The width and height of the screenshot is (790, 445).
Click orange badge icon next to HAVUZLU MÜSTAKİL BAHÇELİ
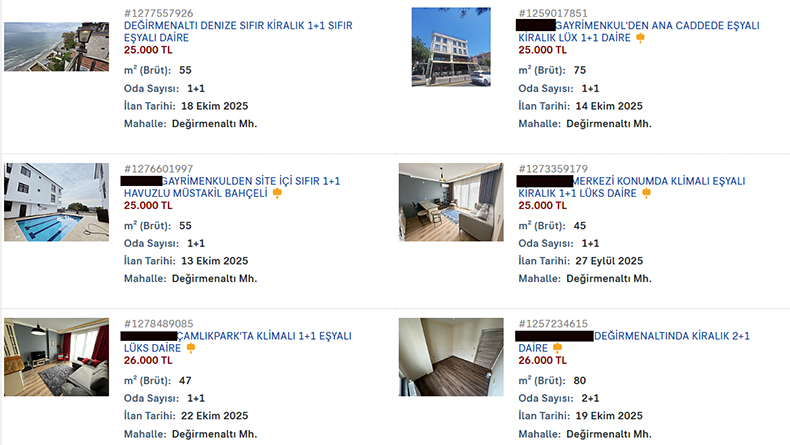coord(277,193)
